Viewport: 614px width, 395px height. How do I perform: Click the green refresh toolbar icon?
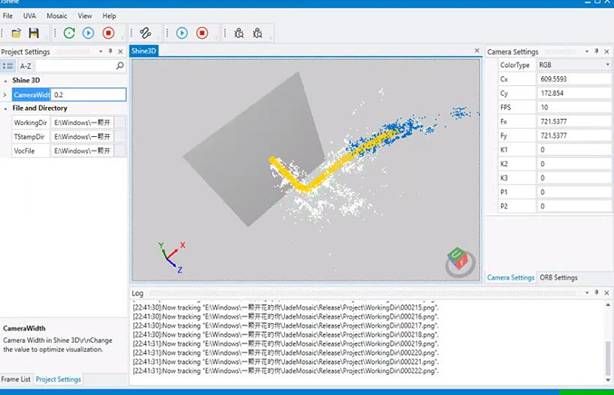69,33
